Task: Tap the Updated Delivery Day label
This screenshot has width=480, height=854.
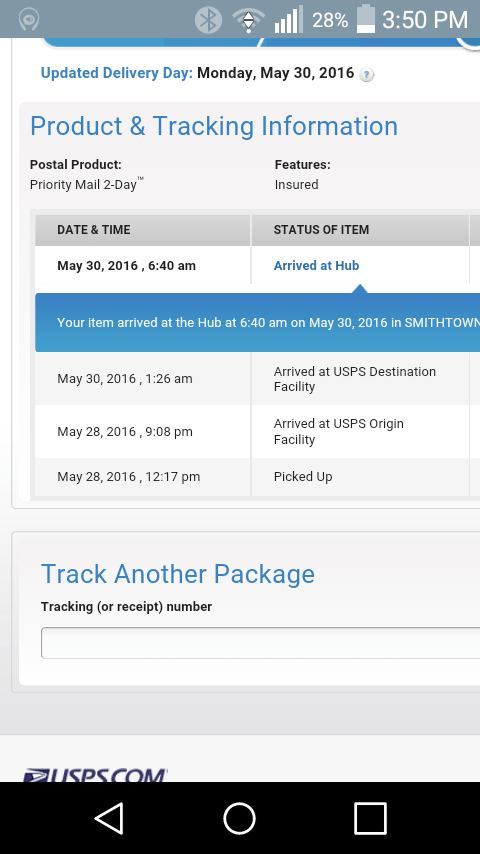Action: (117, 73)
